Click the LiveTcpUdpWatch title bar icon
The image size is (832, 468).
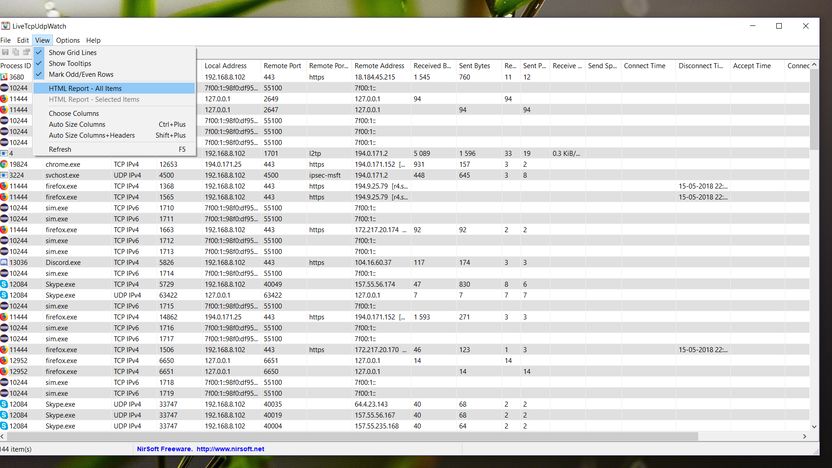(5, 26)
